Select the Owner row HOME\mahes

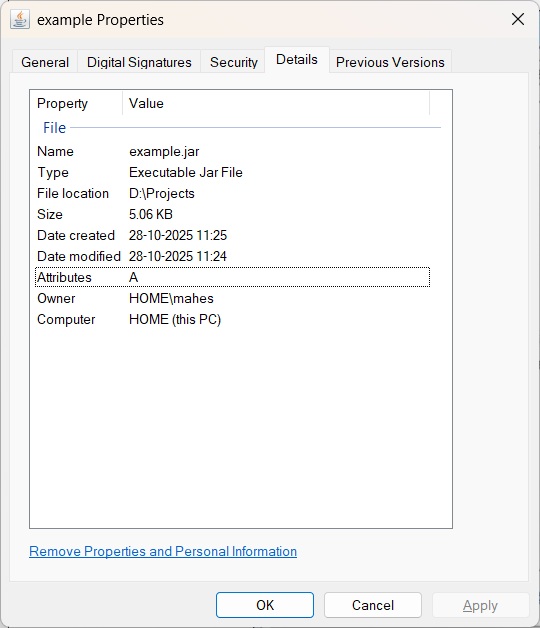coord(232,298)
